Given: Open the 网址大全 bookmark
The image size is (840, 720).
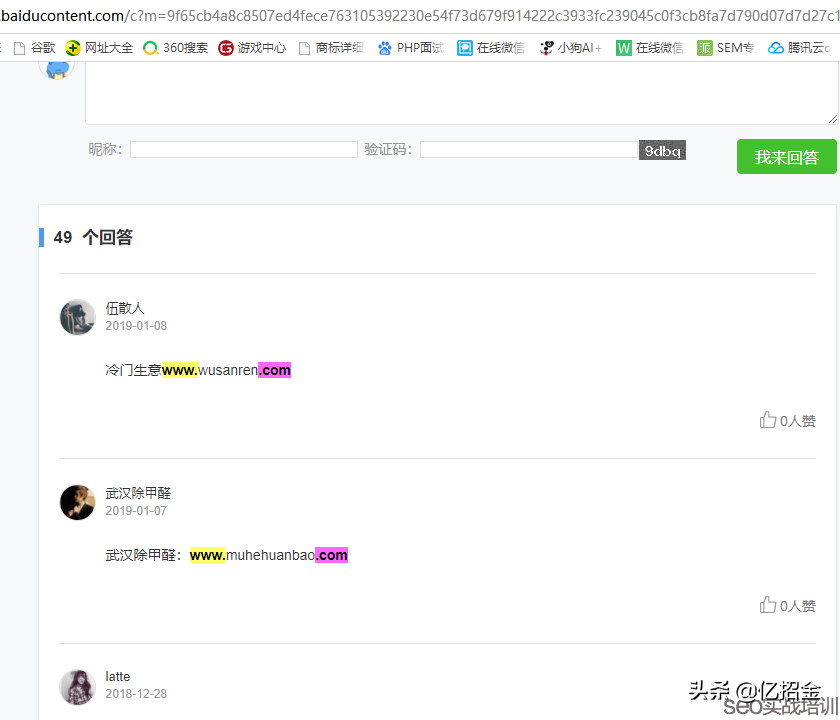Looking at the screenshot, I should click(x=99, y=48).
